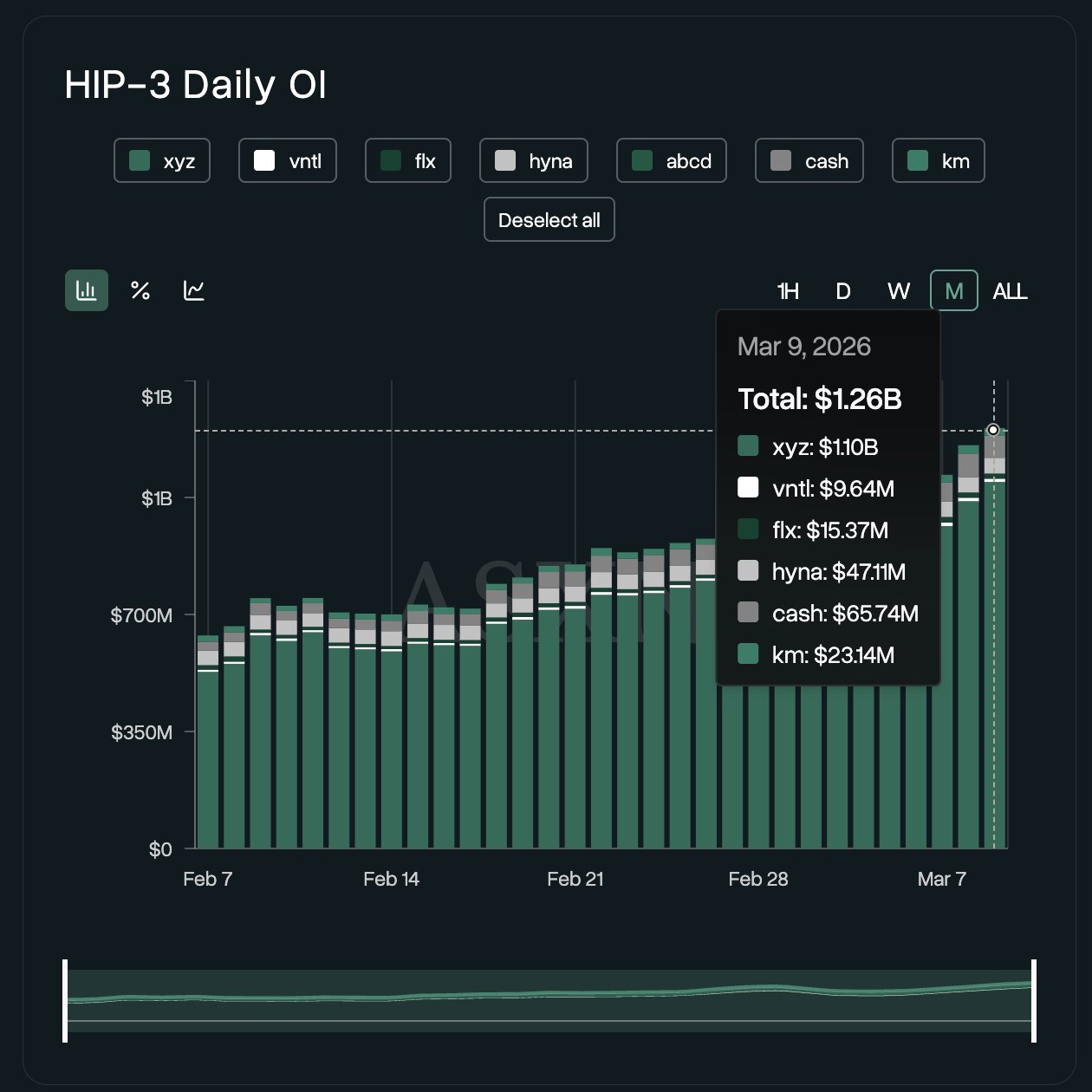Image resolution: width=1092 pixels, height=1092 pixels.
Task: Choose the D daily interval
Action: (x=842, y=291)
